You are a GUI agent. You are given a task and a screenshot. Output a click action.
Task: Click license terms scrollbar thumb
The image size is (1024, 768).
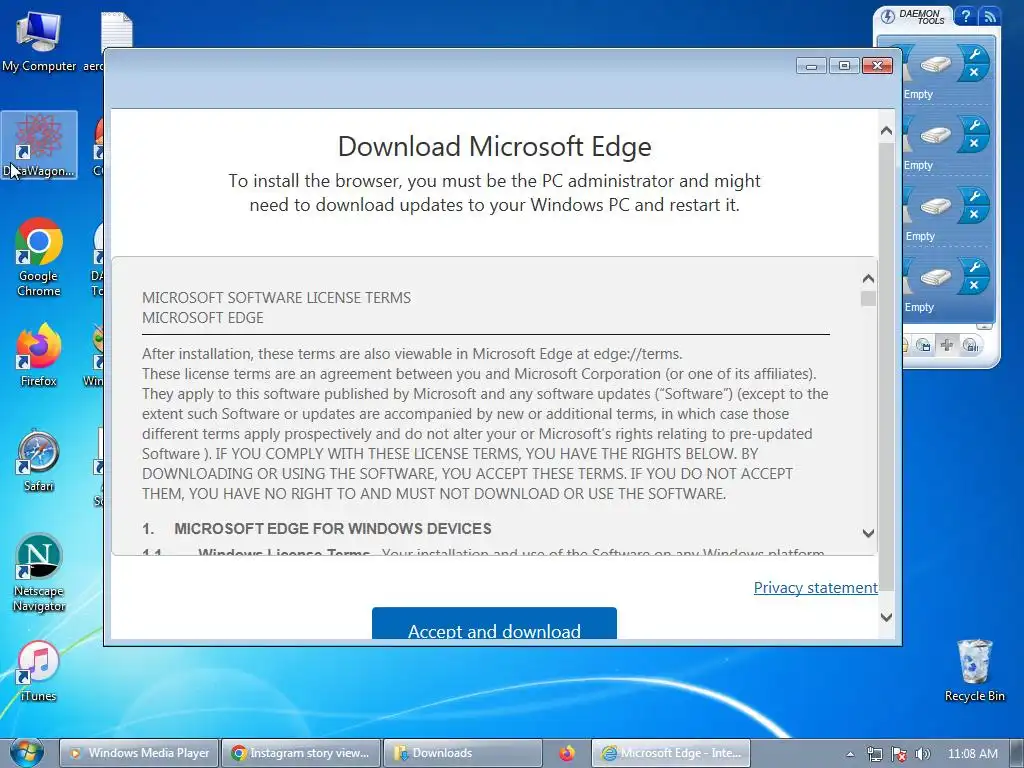click(868, 298)
